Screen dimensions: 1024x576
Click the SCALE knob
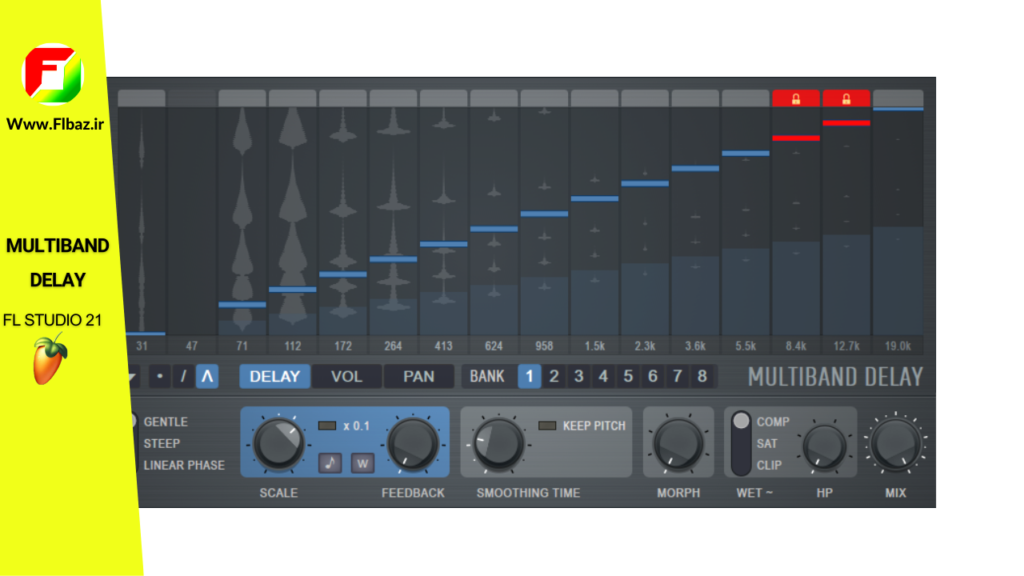pos(278,444)
